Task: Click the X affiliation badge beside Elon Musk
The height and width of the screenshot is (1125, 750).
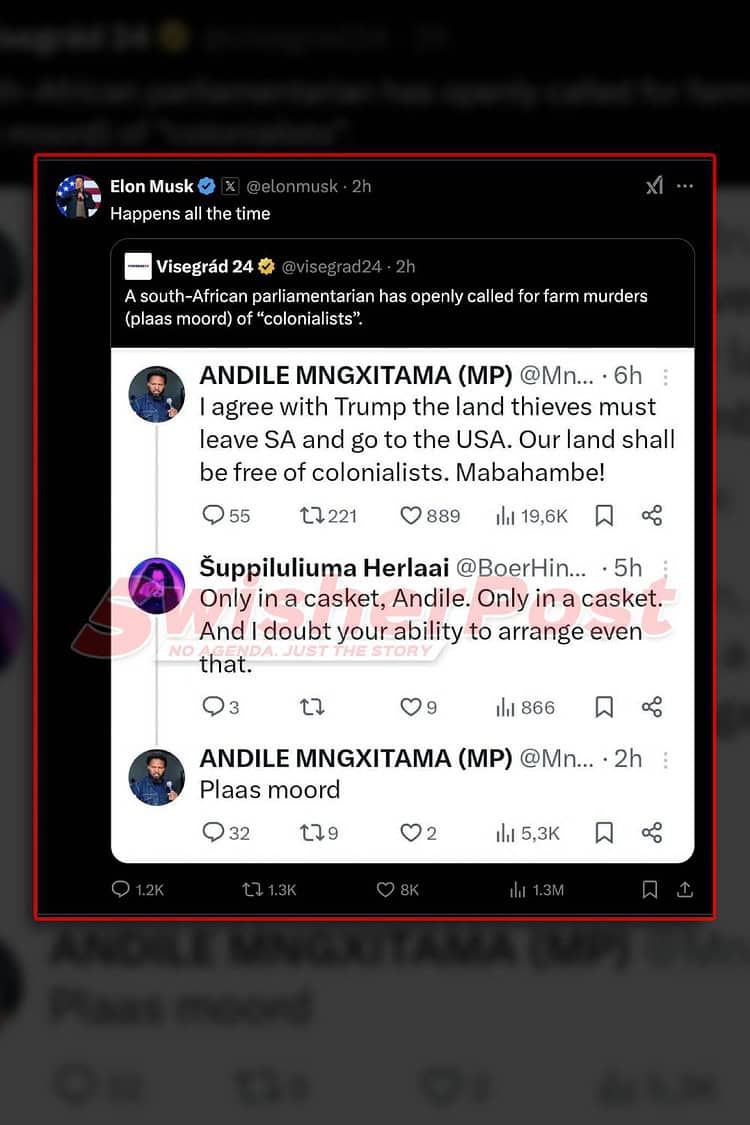Action: [230, 186]
